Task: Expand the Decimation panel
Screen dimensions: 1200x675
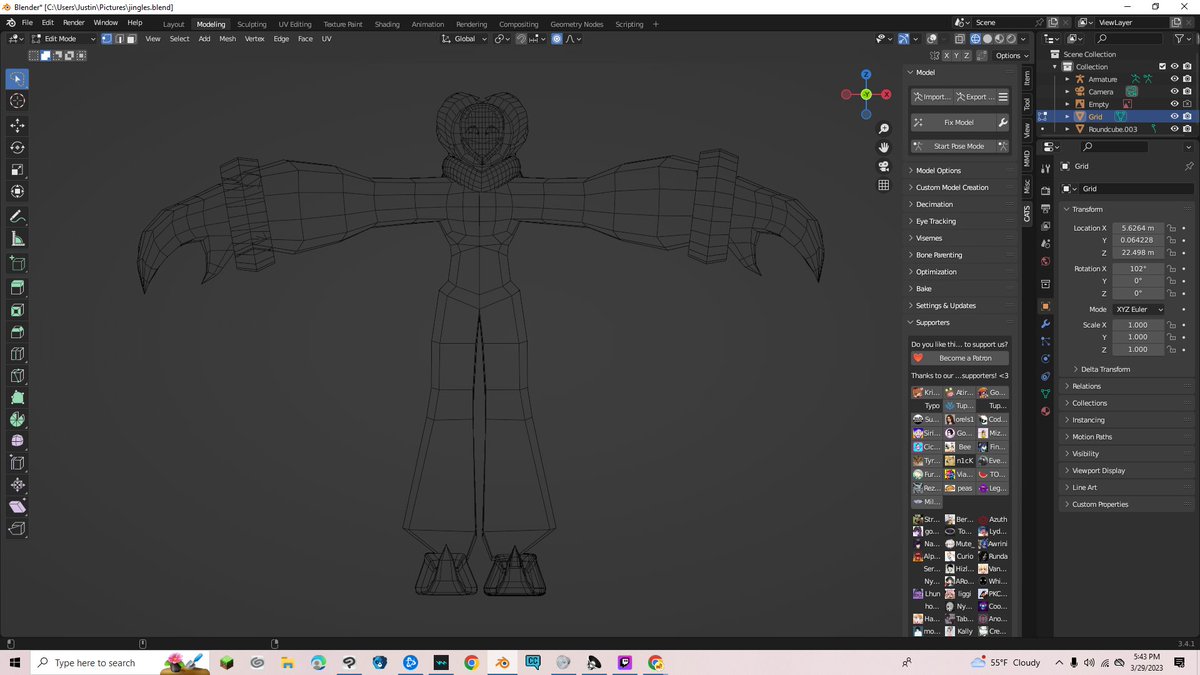Action: click(x=934, y=204)
